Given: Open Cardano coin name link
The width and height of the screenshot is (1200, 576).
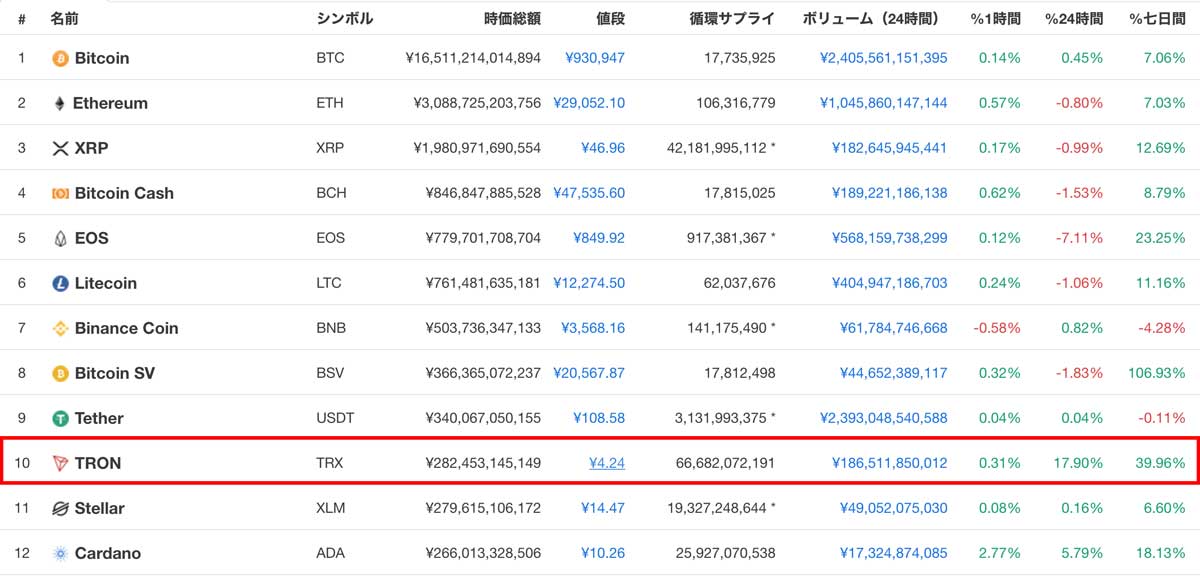Looking at the screenshot, I should point(108,553).
